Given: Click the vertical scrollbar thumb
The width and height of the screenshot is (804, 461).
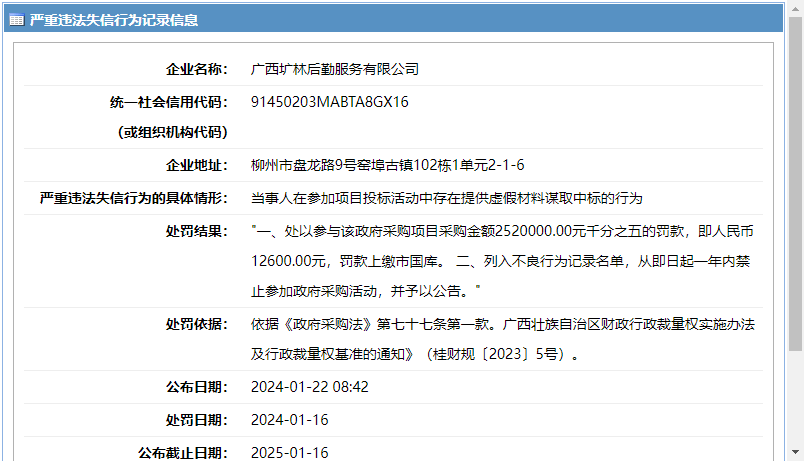Looking at the screenshot, I should point(795,184).
